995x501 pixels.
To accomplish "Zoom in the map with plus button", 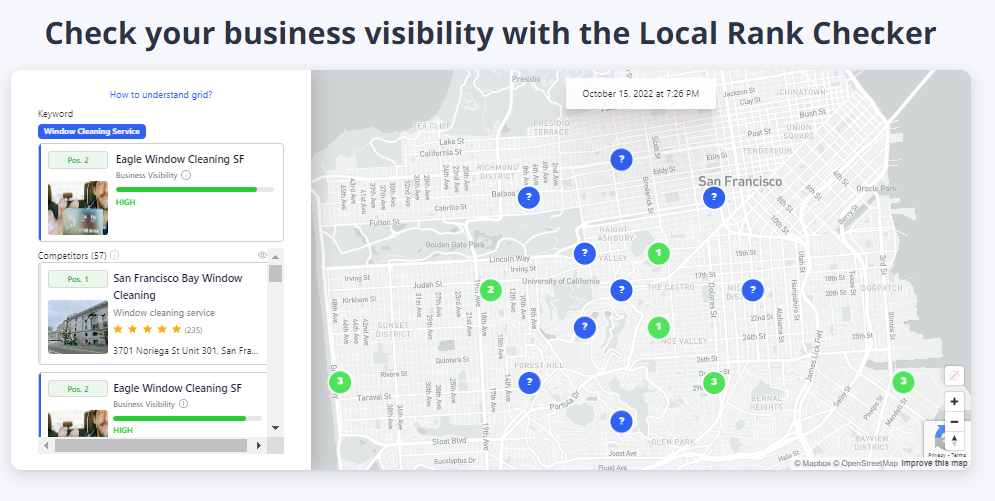I will [x=954, y=401].
